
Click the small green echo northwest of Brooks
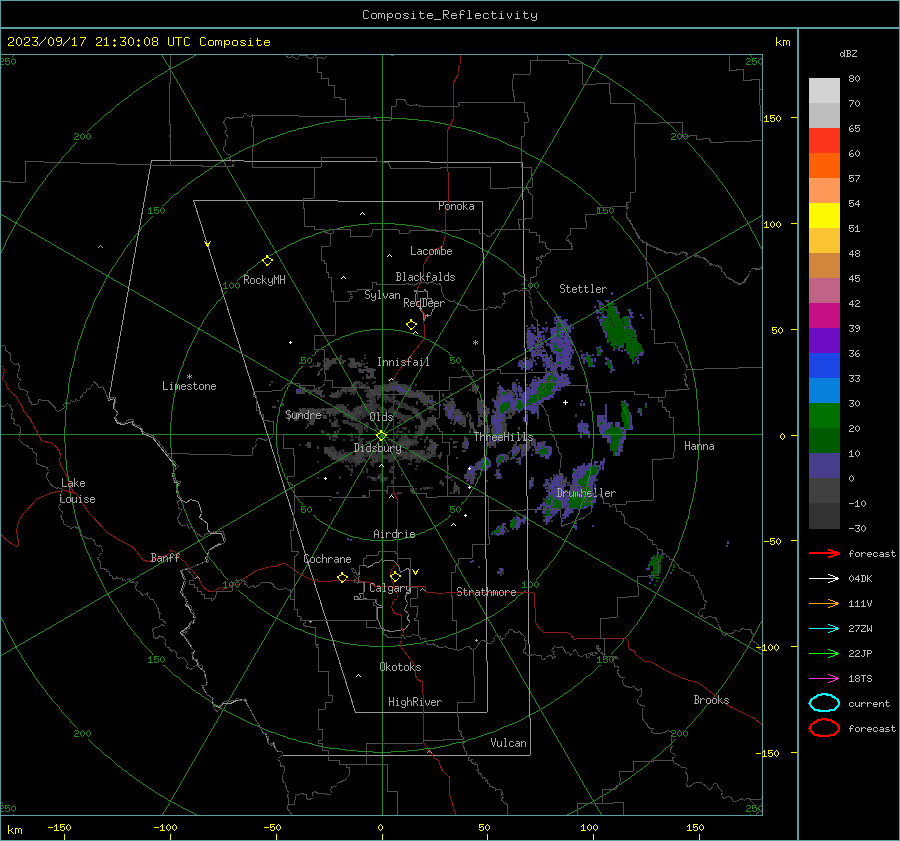pos(655,565)
